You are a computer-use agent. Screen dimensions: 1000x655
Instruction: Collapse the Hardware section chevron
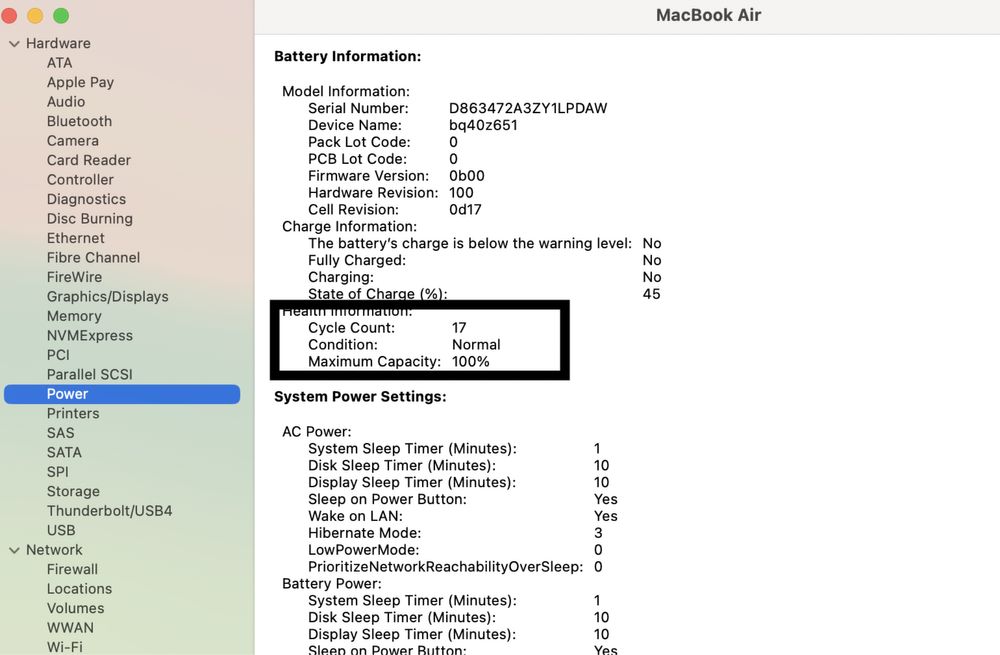[x=14, y=44]
